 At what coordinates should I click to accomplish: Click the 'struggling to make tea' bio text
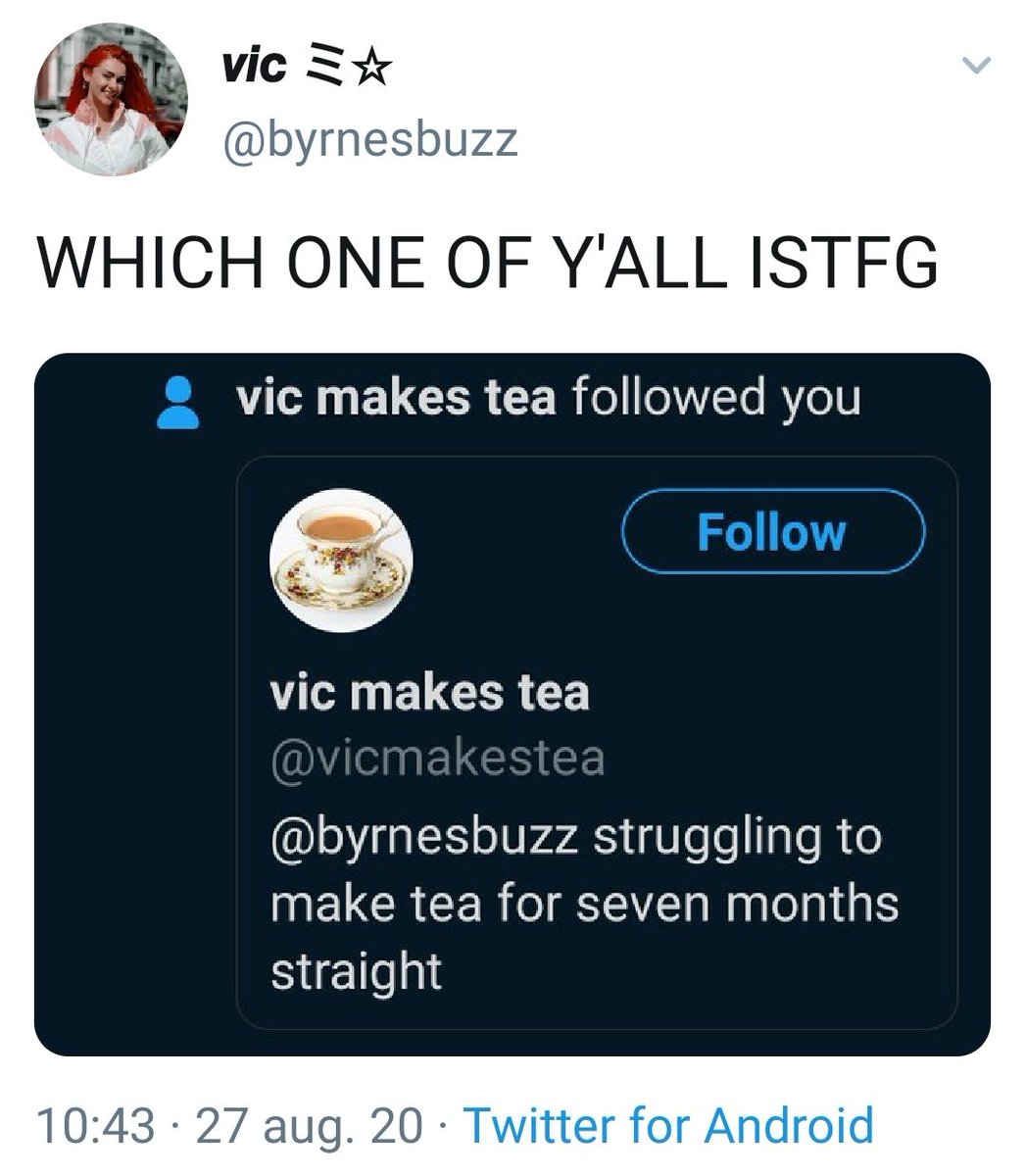click(584, 870)
